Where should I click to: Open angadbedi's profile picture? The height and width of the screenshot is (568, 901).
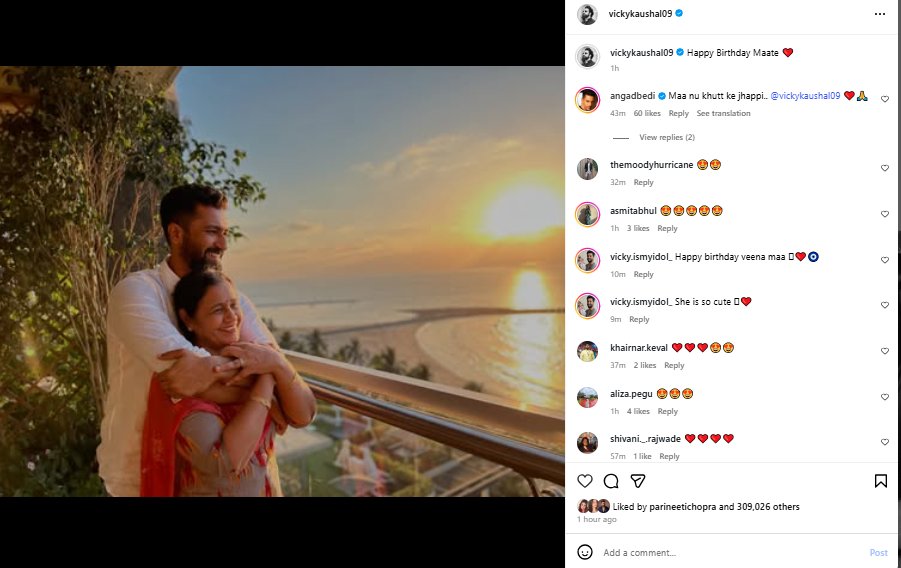(587, 100)
